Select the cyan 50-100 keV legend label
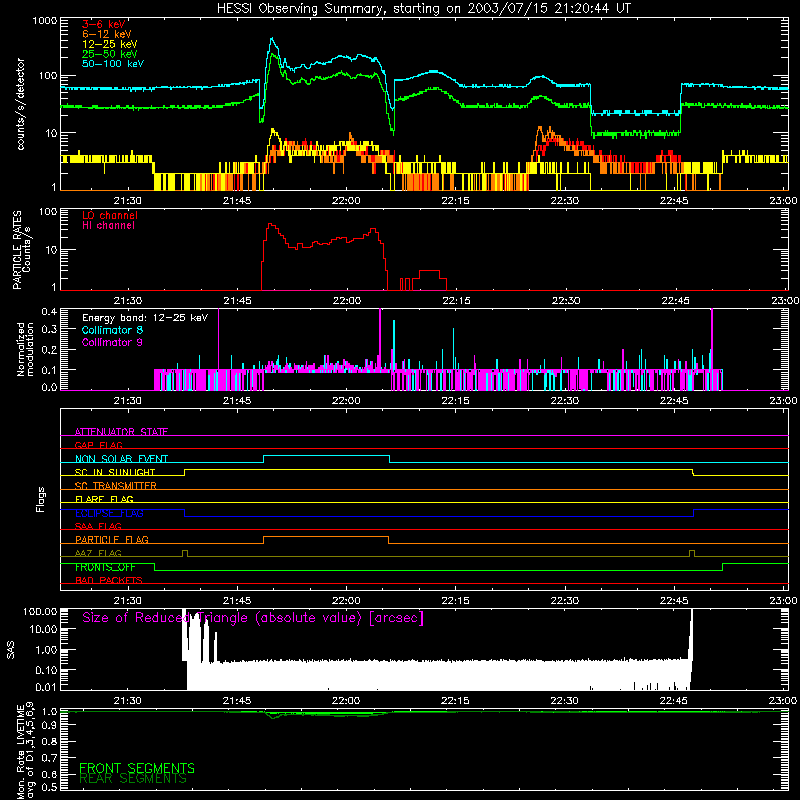This screenshot has height=800, width=800. [113, 64]
